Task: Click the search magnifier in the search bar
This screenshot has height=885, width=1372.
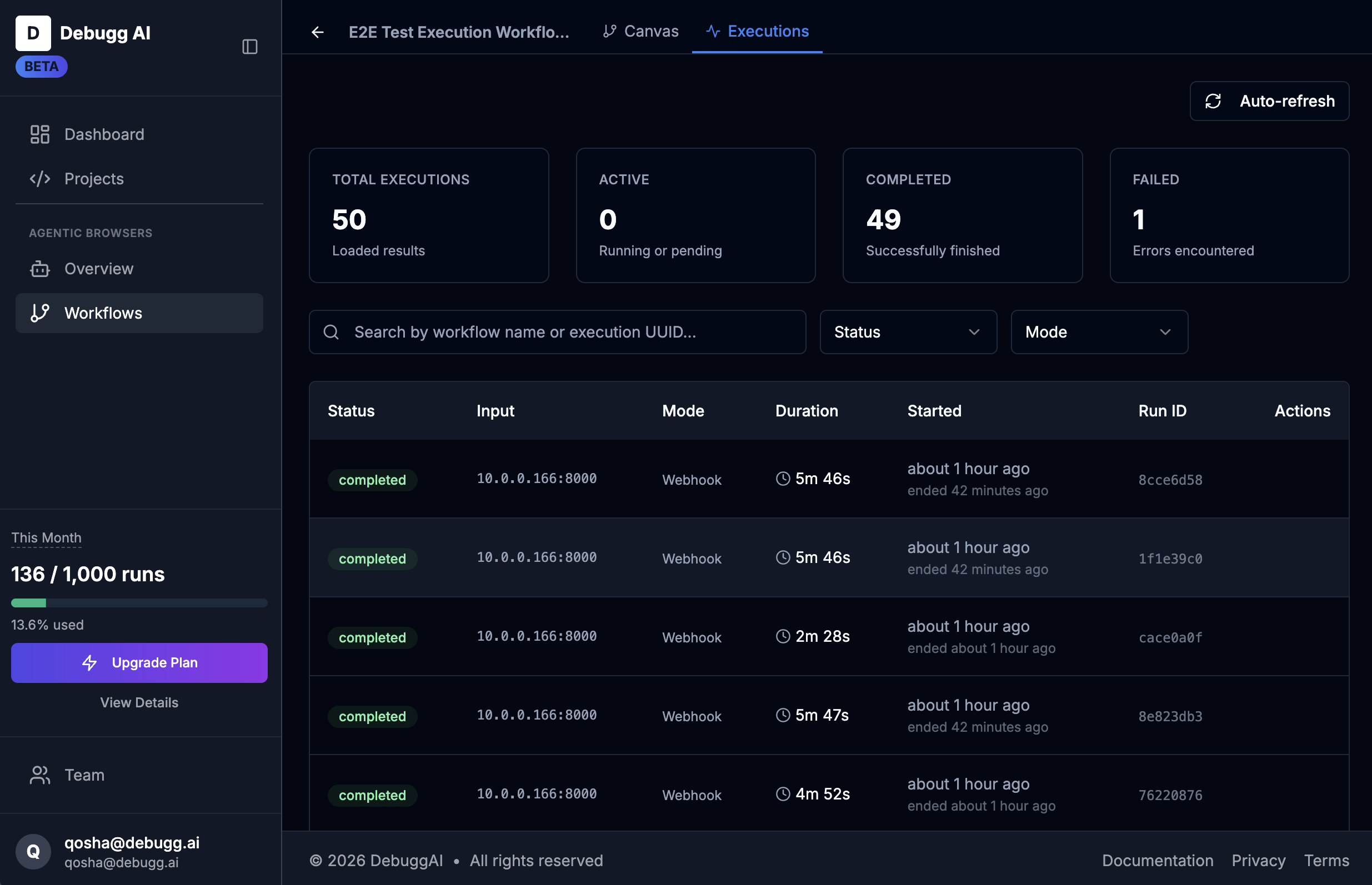Action: [x=331, y=332]
